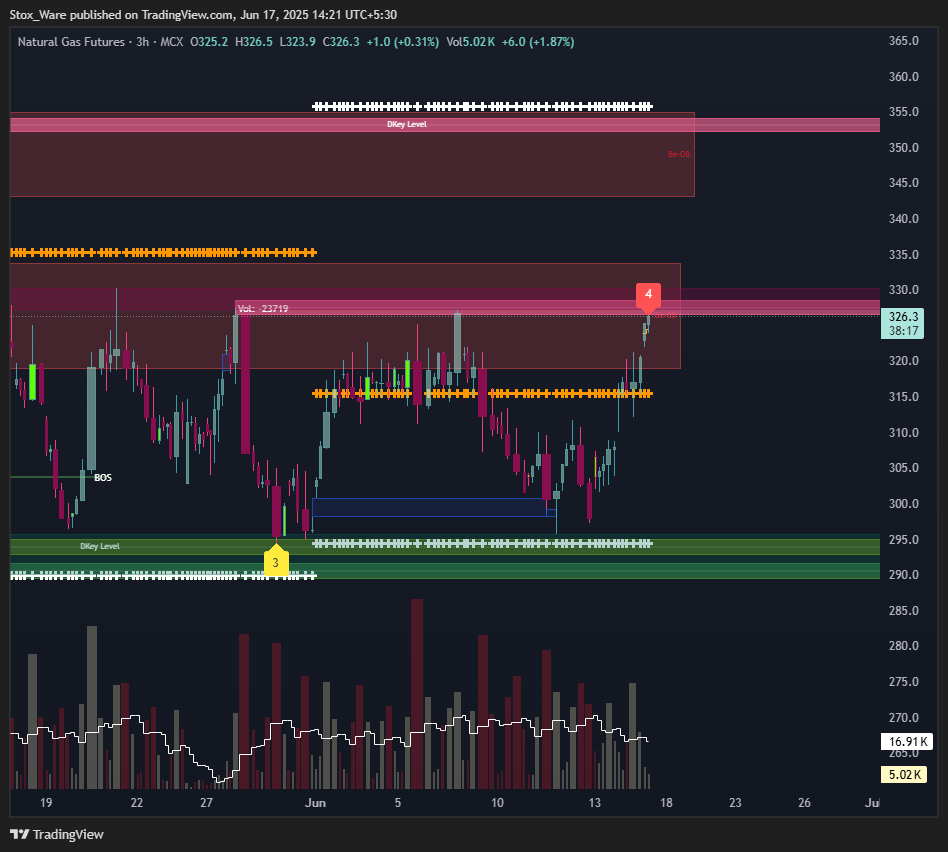Image resolution: width=948 pixels, height=852 pixels.
Task: Click the date label 27 on time axis
Action: pos(207,803)
